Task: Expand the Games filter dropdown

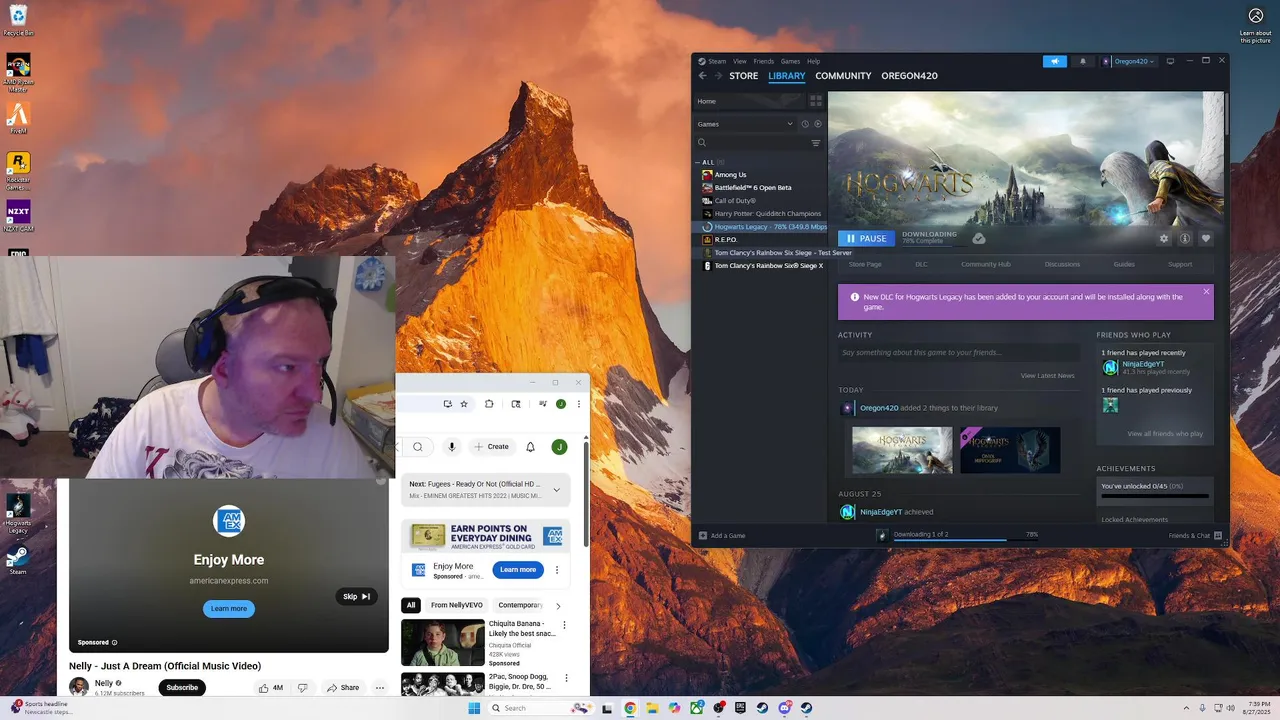Action: [790, 124]
